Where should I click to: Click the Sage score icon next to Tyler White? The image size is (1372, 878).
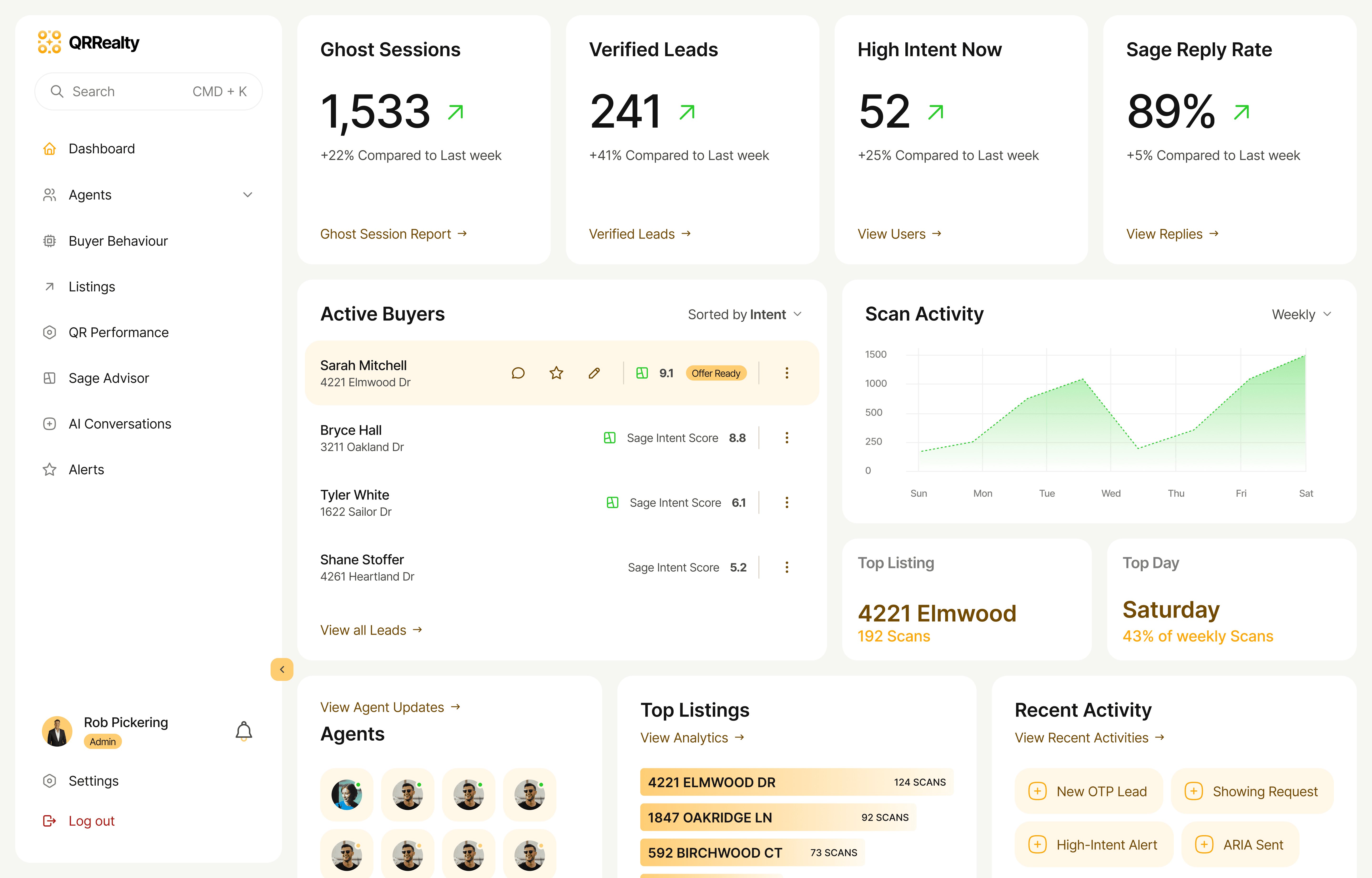612,502
